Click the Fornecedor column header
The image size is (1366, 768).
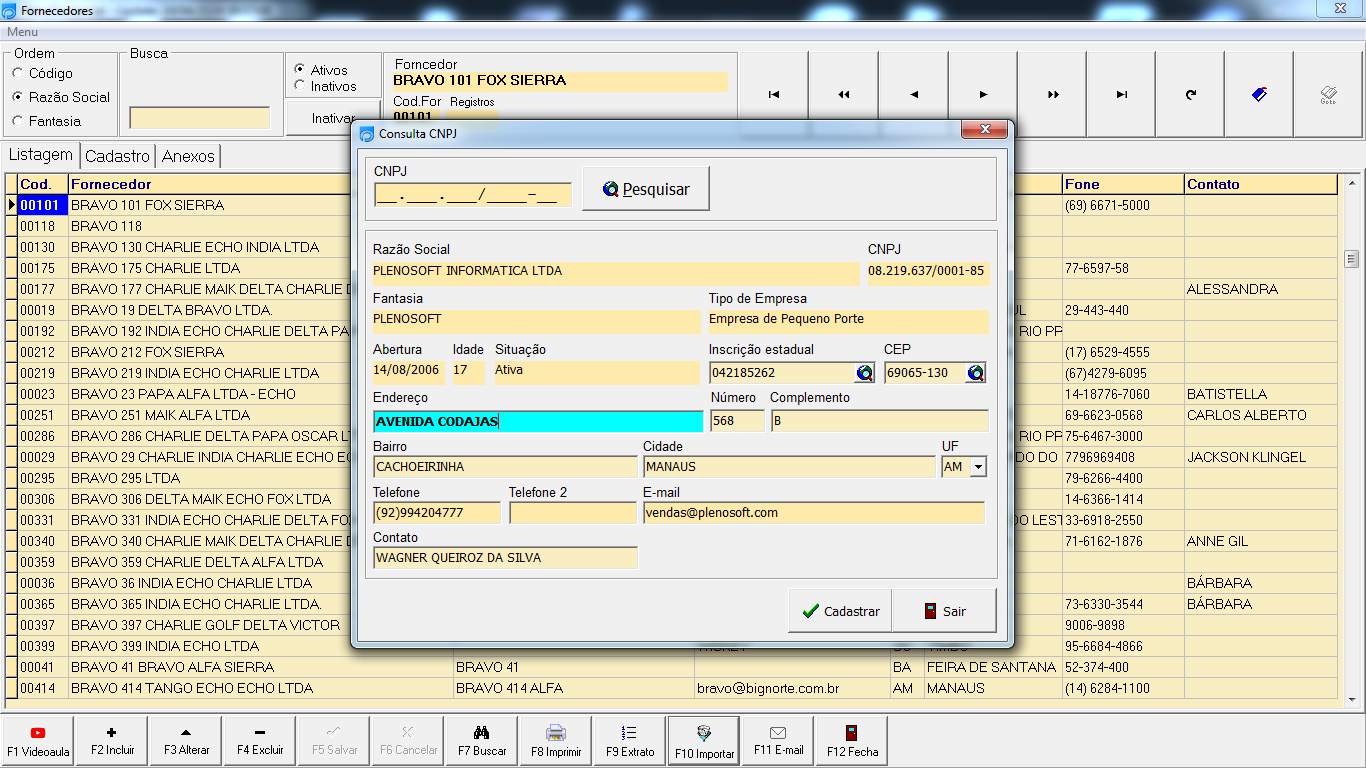pyautogui.click(x=260, y=184)
